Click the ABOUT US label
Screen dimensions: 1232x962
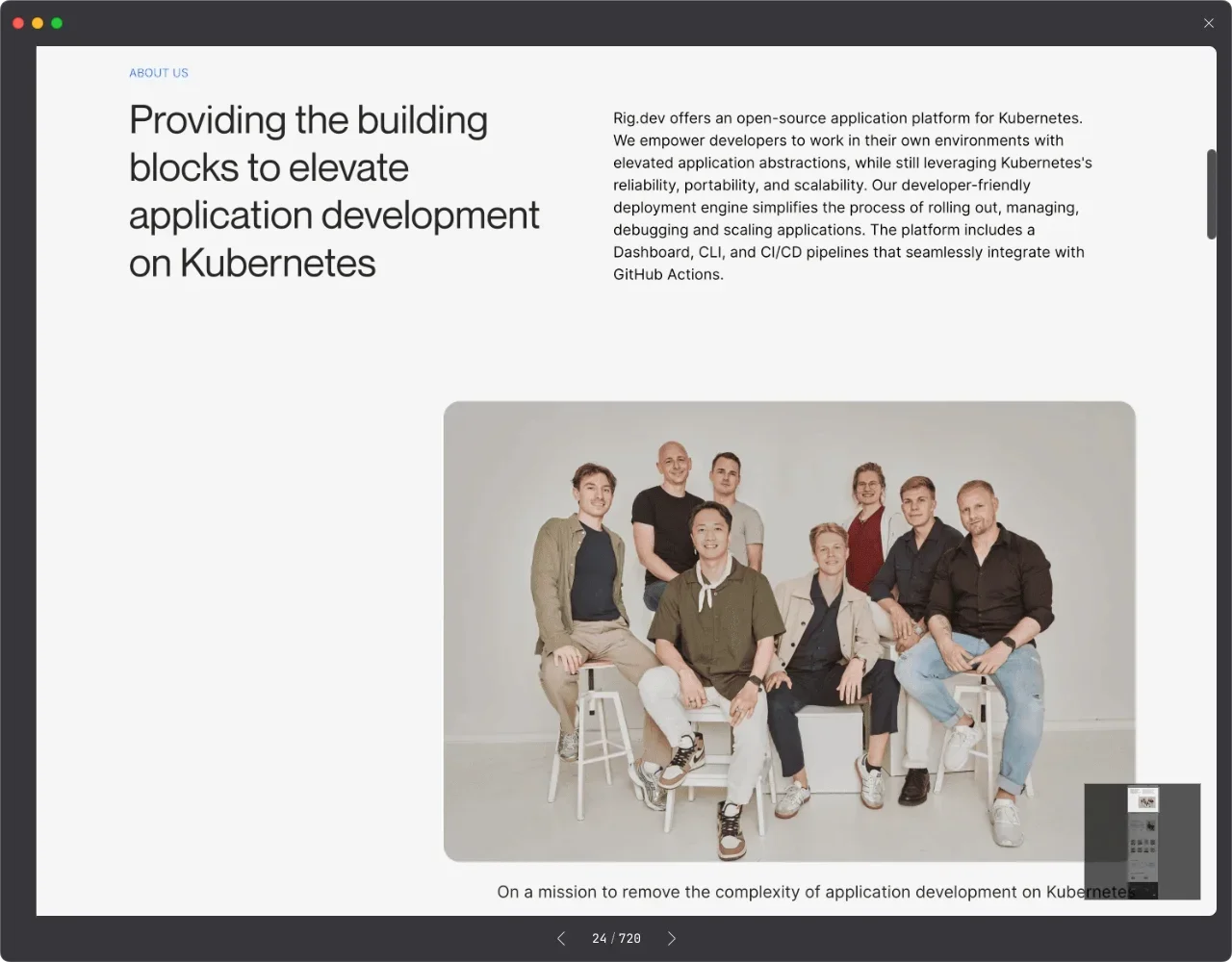159,73
